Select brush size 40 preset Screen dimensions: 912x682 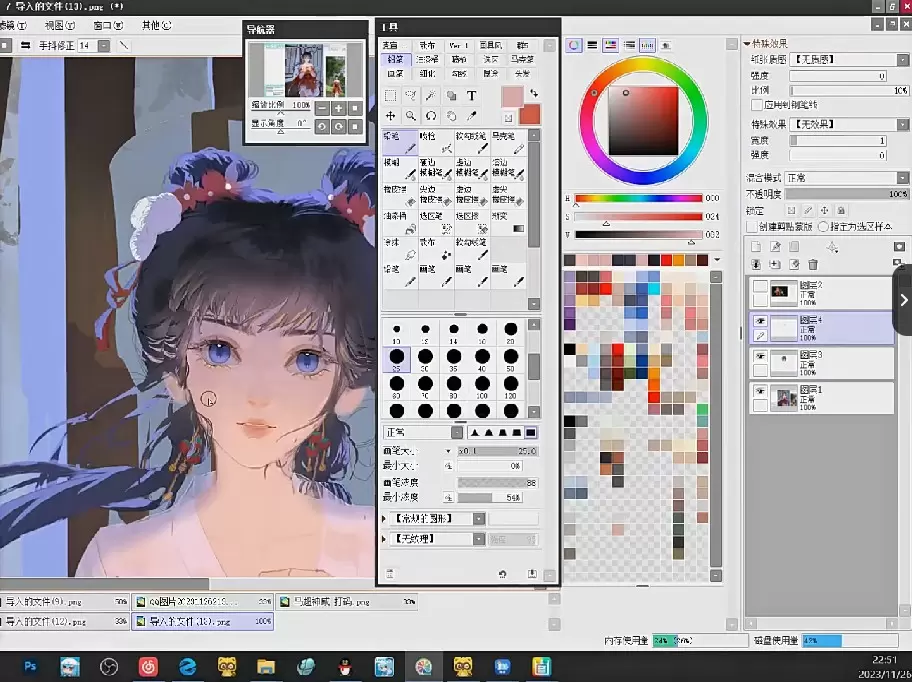(482, 360)
